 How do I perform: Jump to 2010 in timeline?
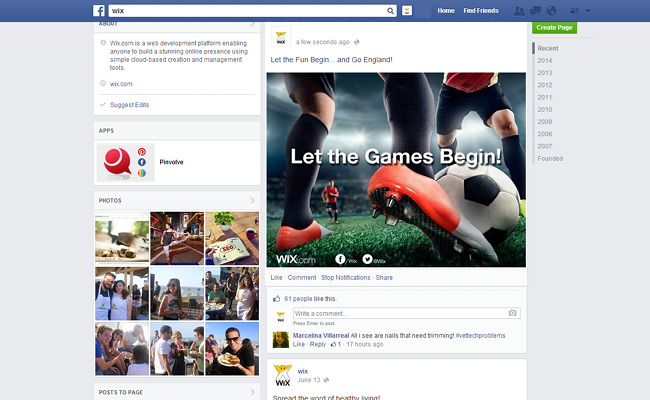point(545,109)
